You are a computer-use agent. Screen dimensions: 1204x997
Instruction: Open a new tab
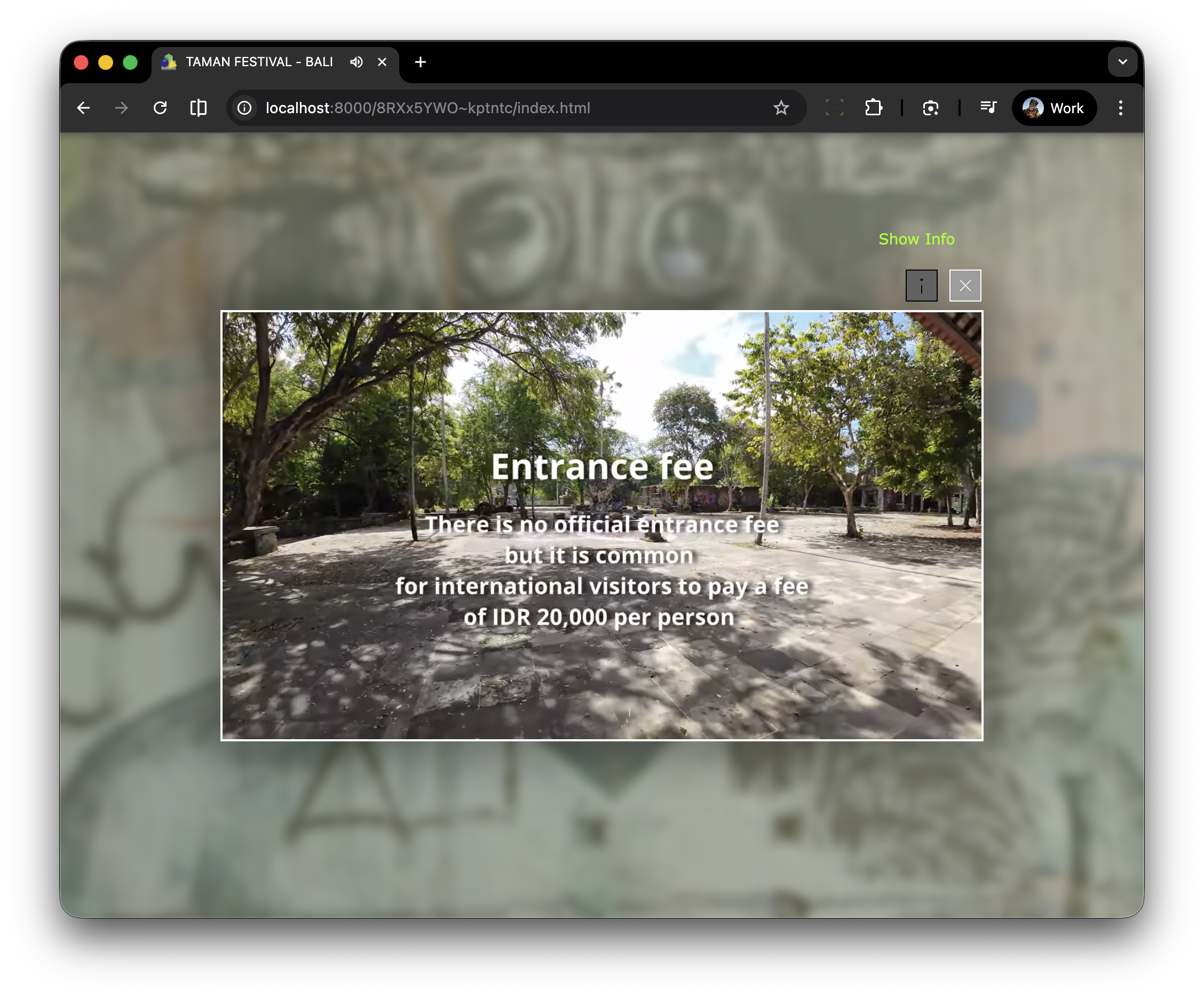pyautogui.click(x=420, y=62)
